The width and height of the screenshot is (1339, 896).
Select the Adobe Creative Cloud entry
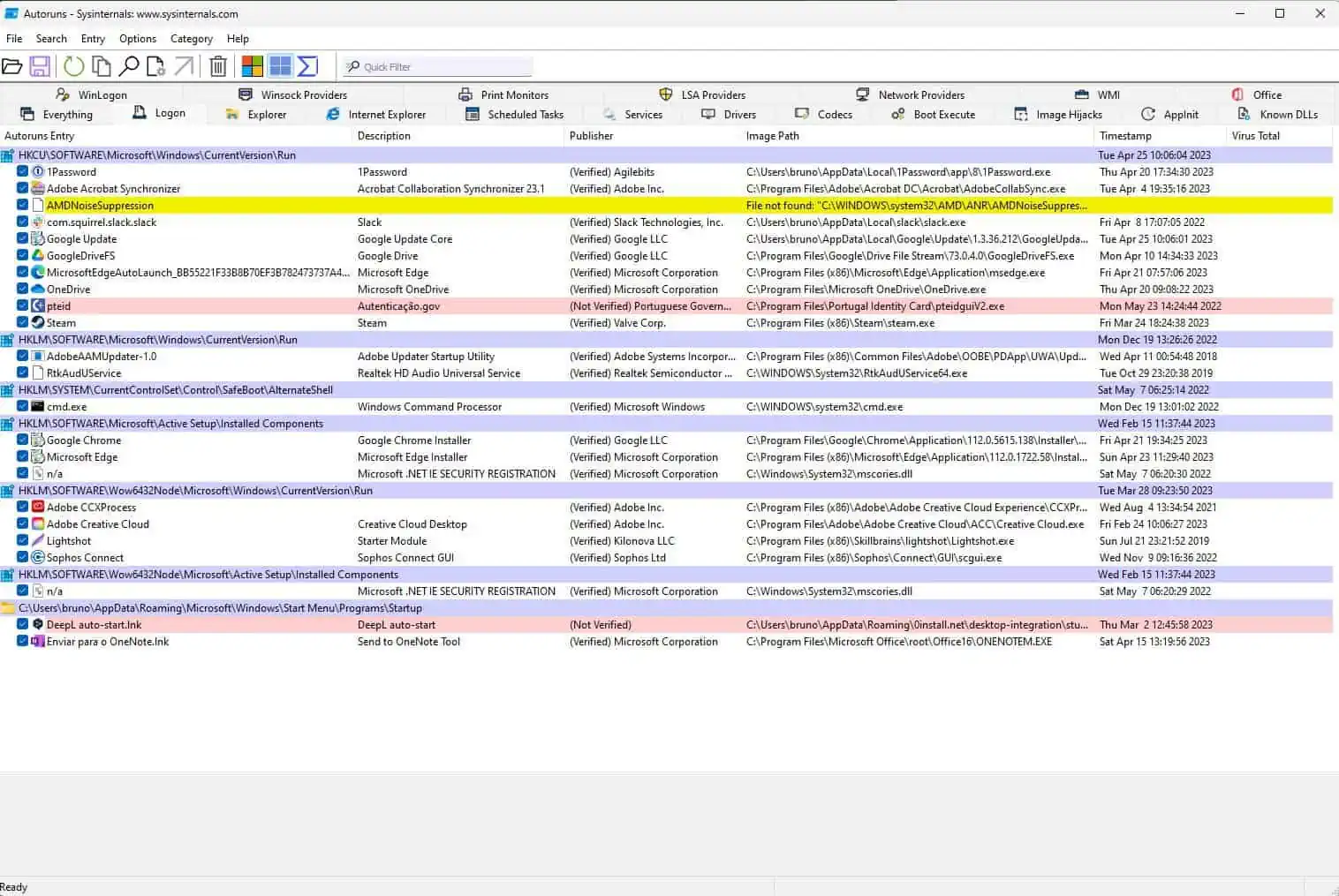tap(667, 523)
